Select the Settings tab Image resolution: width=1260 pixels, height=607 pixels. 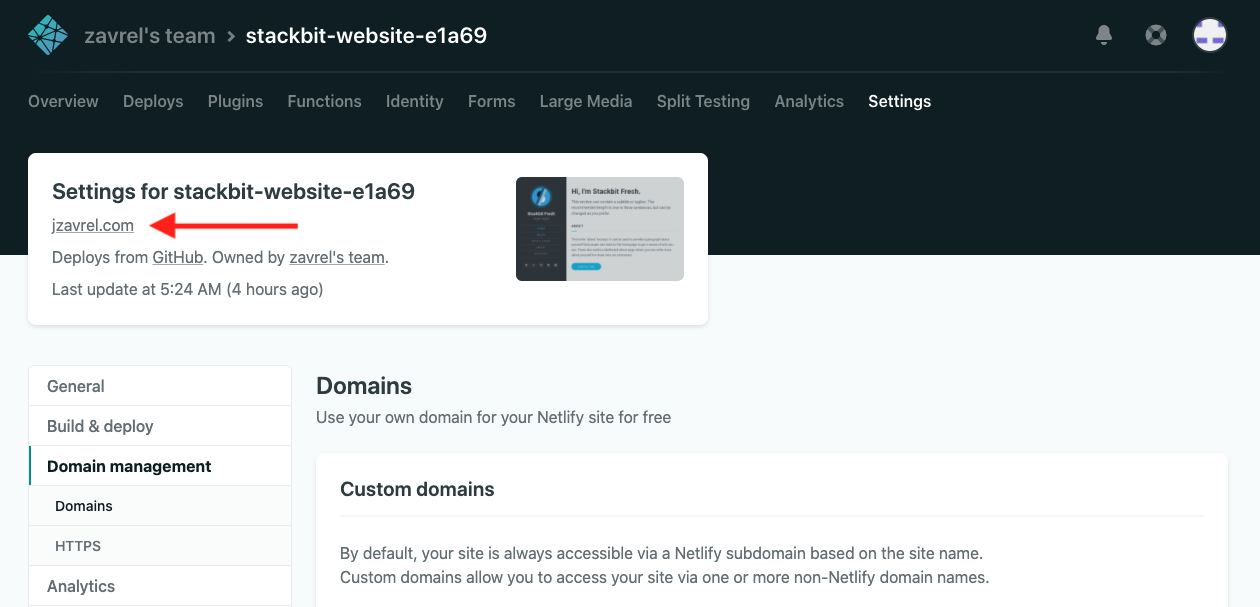point(899,101)
